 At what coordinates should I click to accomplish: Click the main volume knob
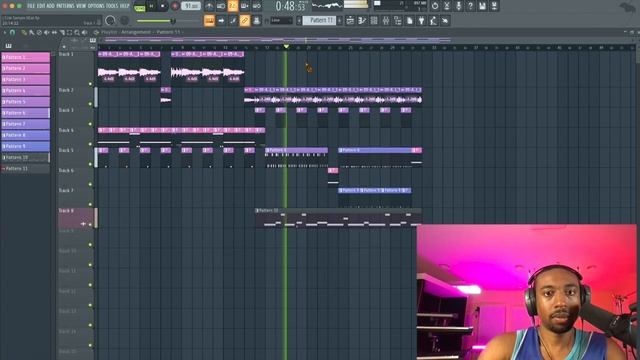click(110, 20)
